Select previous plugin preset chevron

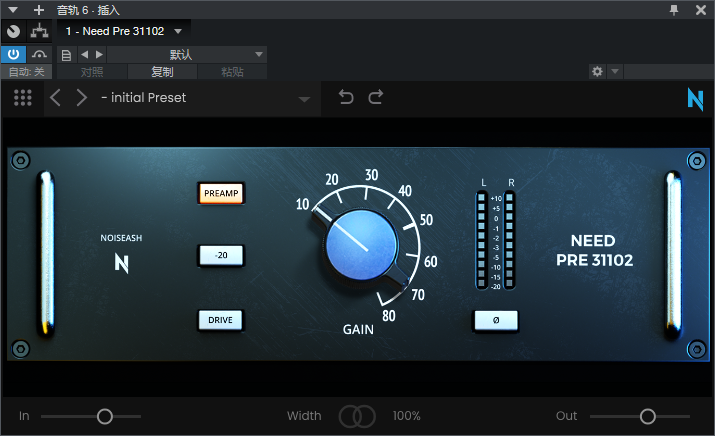click(55, 98)
